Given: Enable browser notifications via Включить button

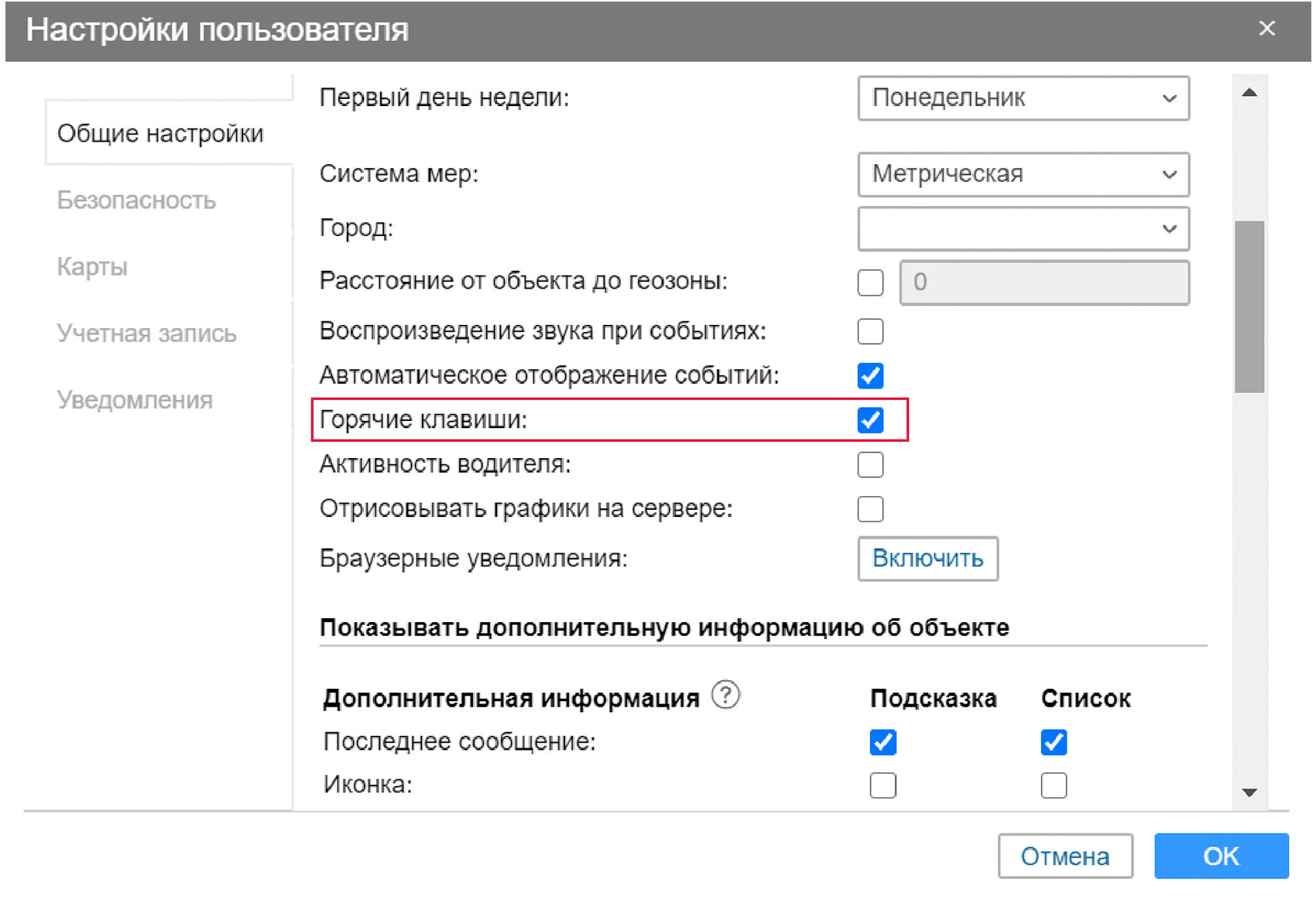Looking at the screenshot, I should (x=927, y=559).
